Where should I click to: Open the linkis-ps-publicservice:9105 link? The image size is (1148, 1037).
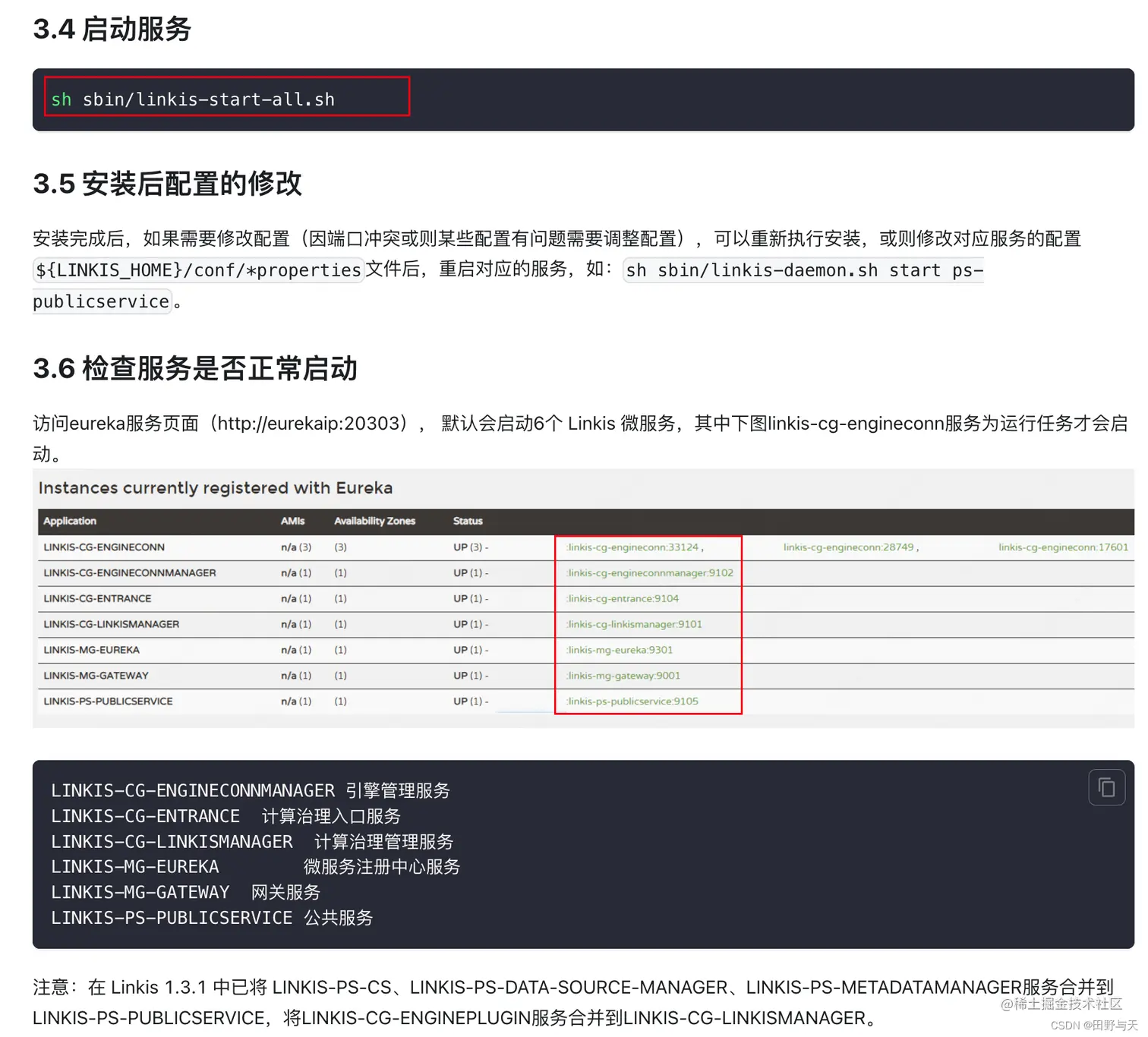click(632, 701)
